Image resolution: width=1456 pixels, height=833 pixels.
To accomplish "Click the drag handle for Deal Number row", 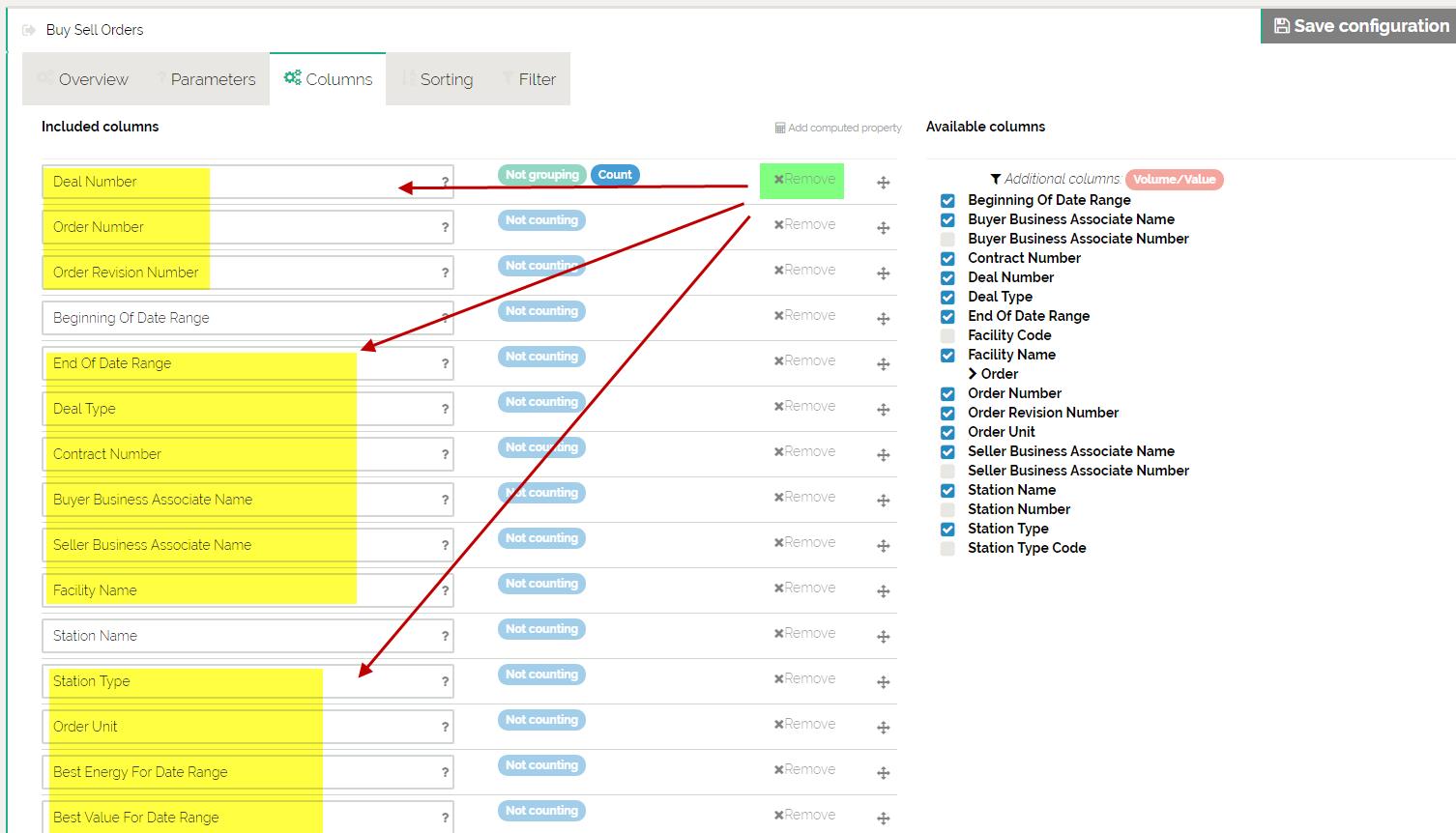I will (x=883, y=183).
